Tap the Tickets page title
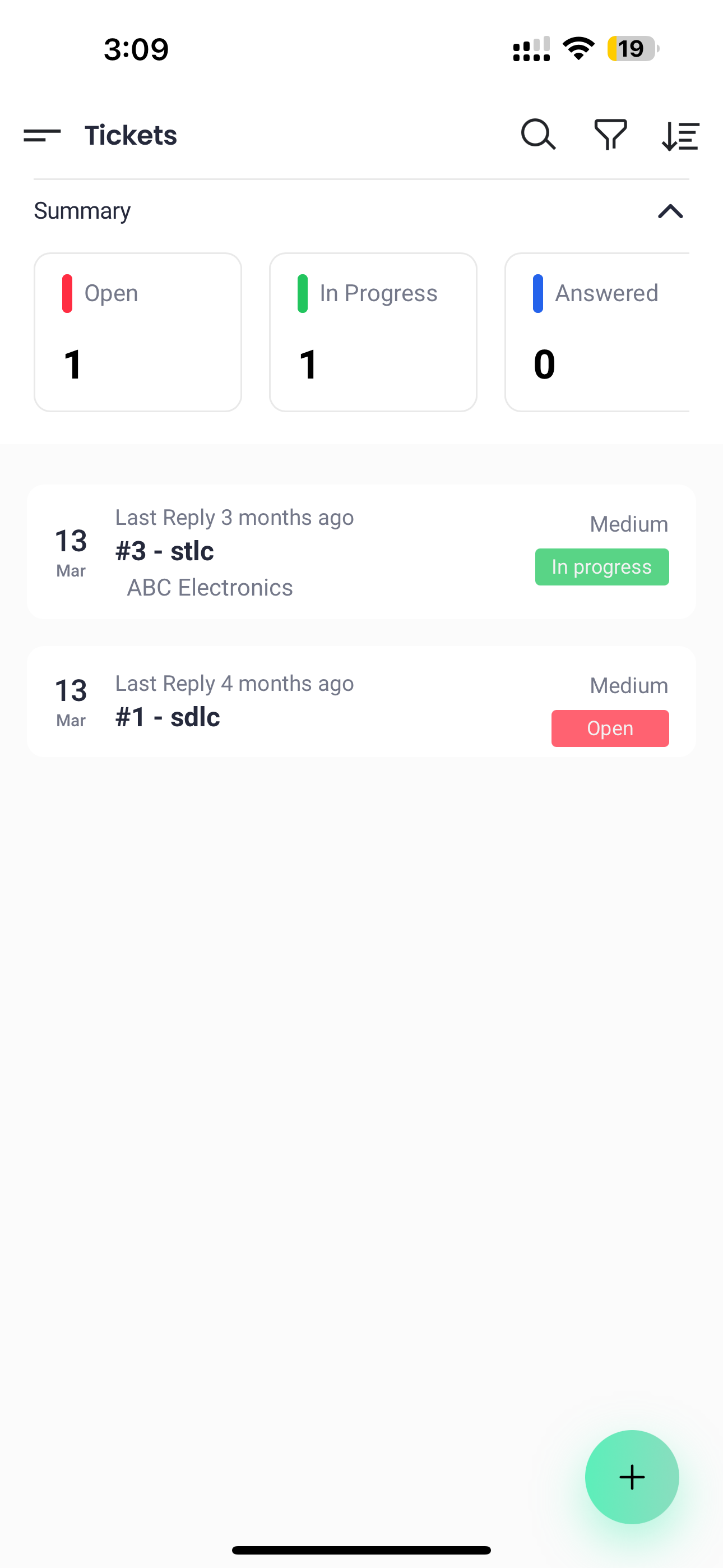Image resolution: width=723 pixels, height=1568 pixels. click(131, 135)
